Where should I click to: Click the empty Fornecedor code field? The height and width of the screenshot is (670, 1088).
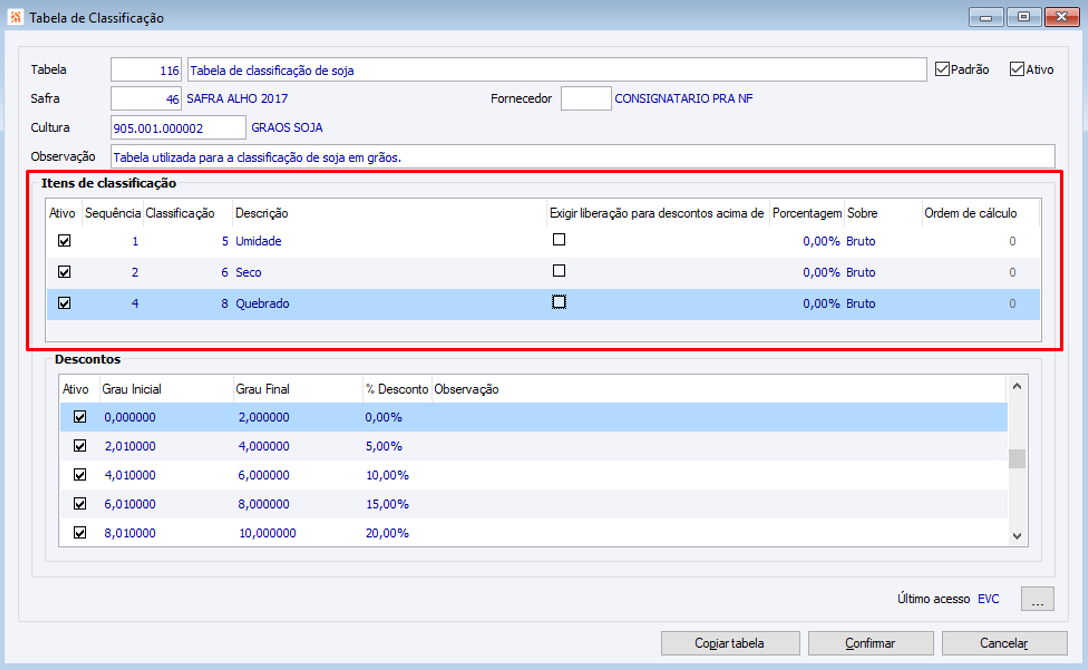[x=586, y=98]
